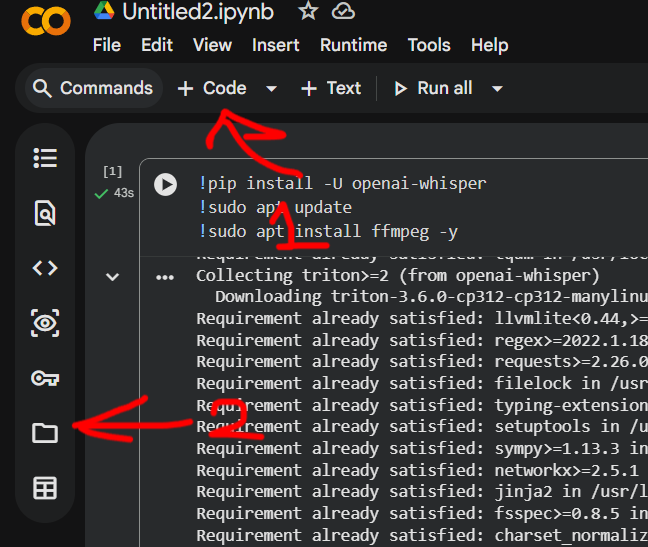
Task: Click the 'ffmpeg -y' install code line
Action: [x=328, y=232]
